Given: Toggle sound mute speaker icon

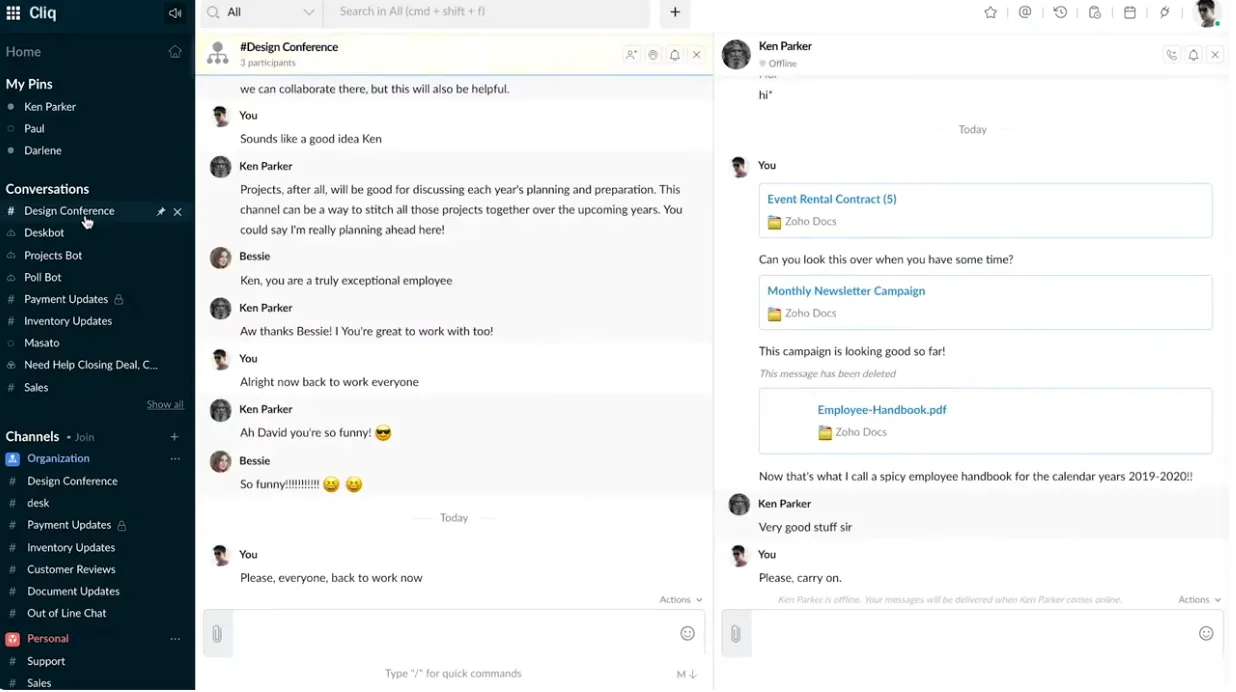Looking at the screenshot, I should tap(175, 13).
